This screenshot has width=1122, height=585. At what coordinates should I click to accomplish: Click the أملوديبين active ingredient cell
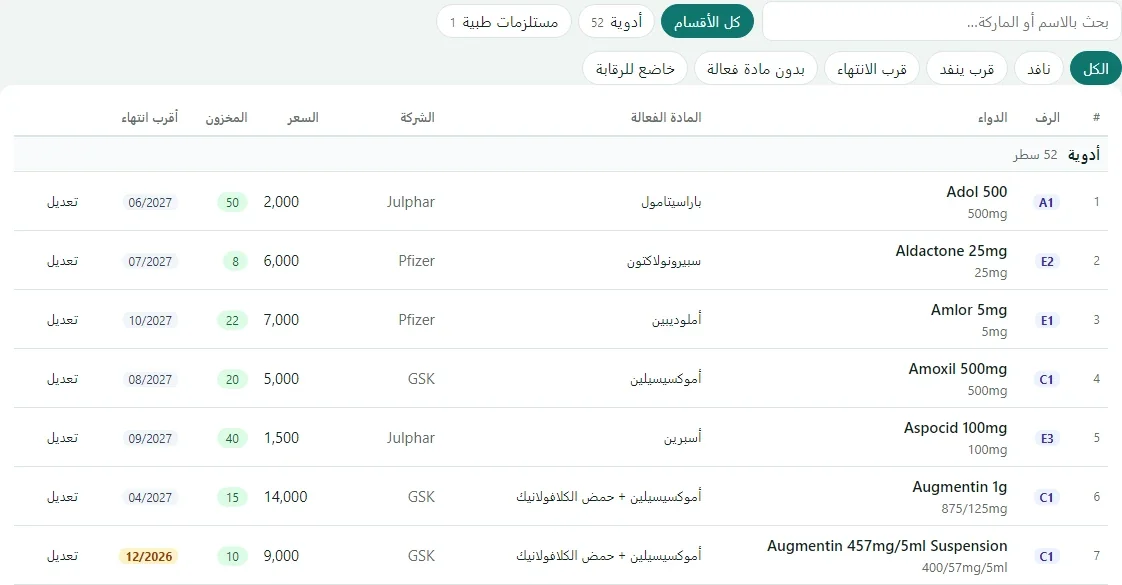point(676,320)
